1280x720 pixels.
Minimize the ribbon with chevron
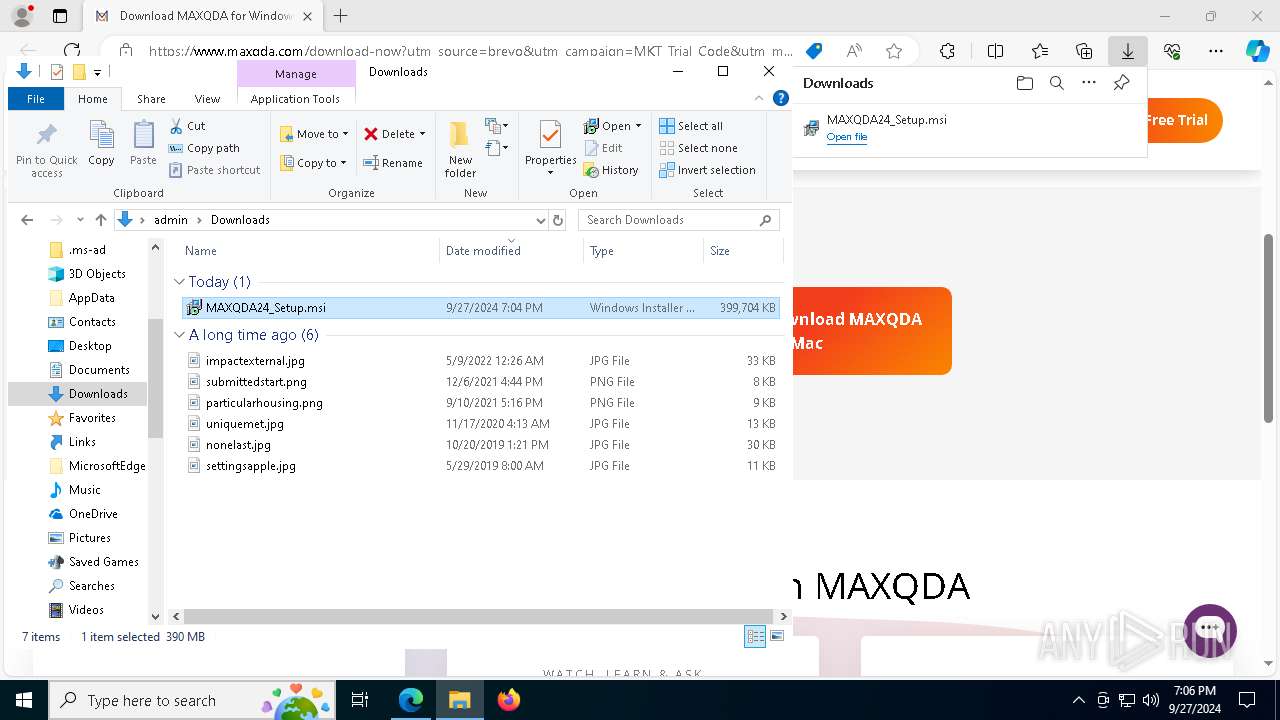click(x=761, y=98)
